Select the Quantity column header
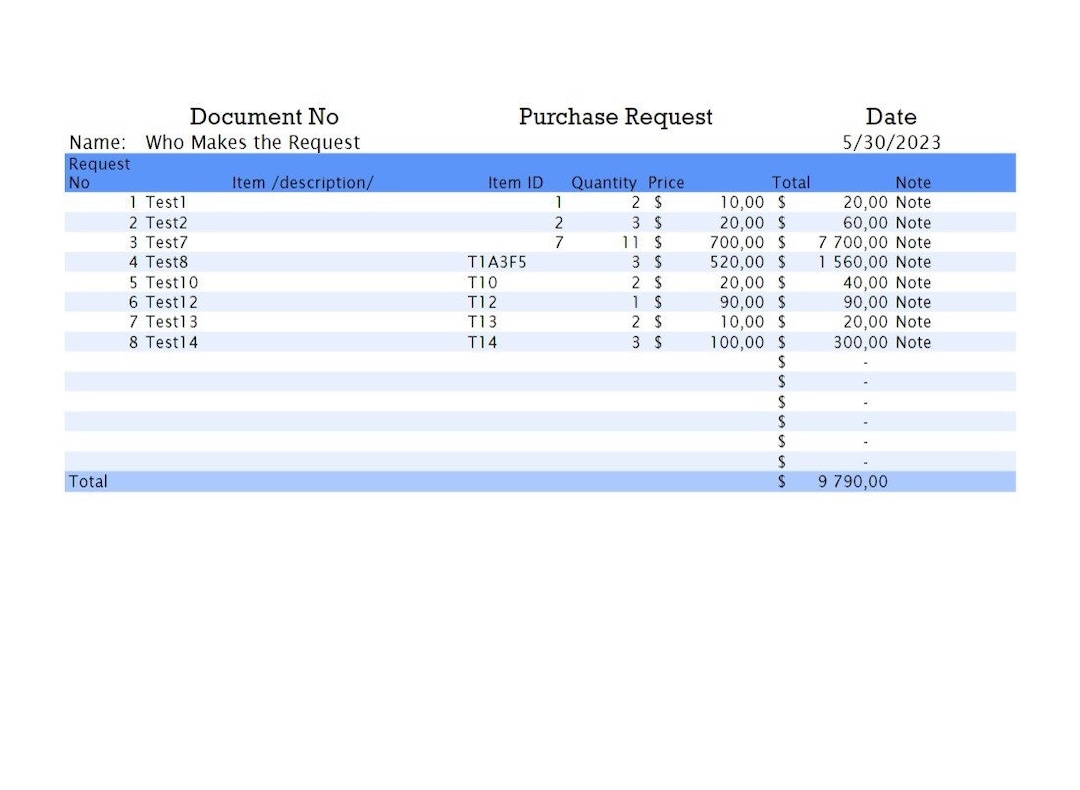Viewport: 1080px width, 790px height. [604, 182]
